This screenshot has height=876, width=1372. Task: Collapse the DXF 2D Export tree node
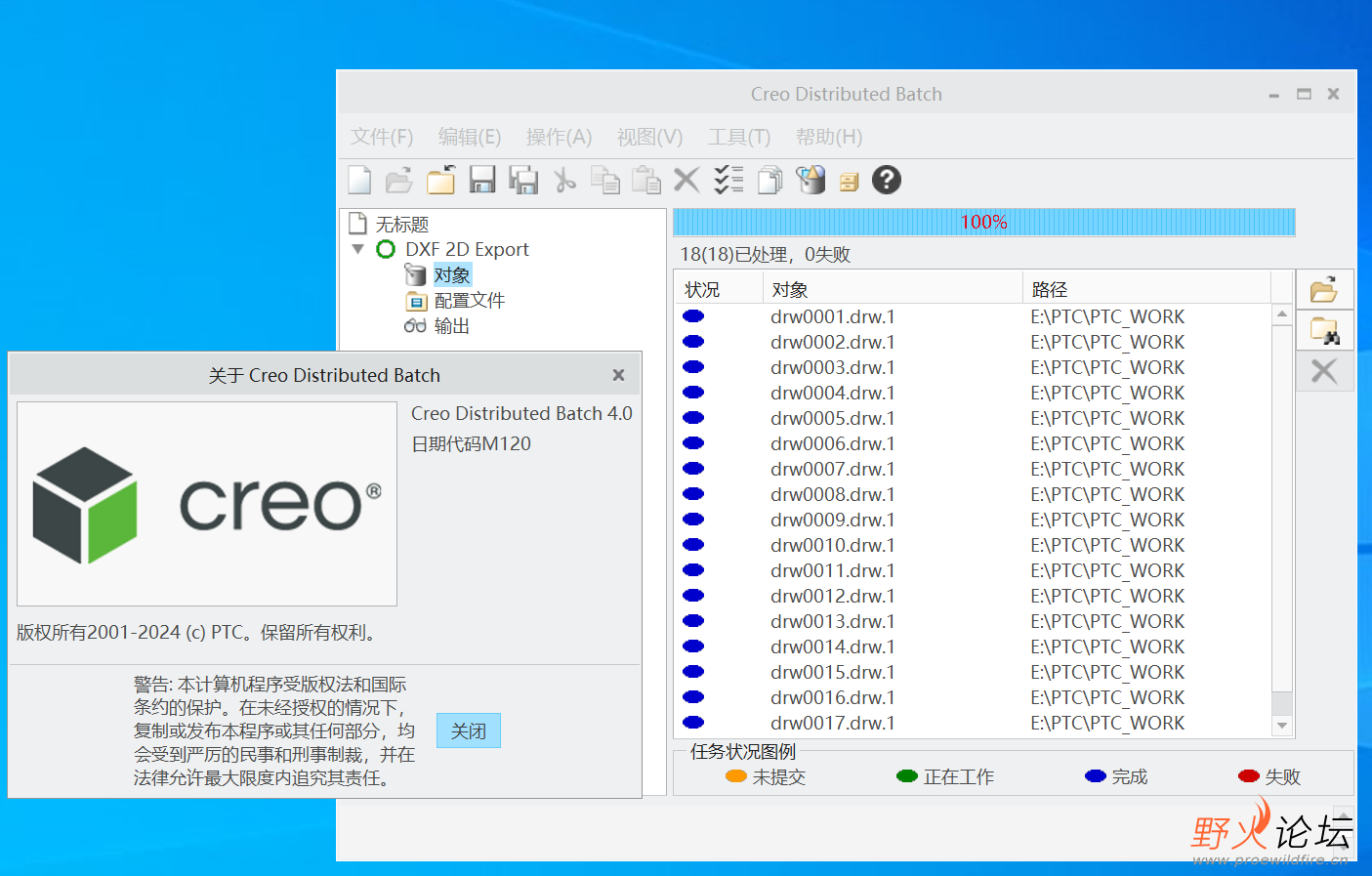[358, 249]
